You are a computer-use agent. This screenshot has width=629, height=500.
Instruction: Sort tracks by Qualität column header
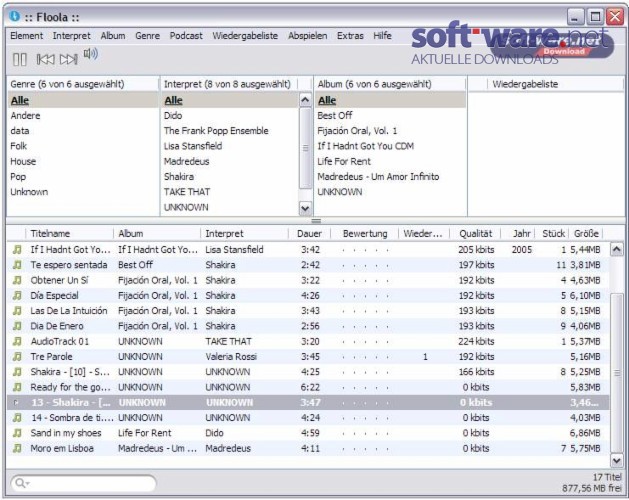pyautogui.click(x=475, y=234)
